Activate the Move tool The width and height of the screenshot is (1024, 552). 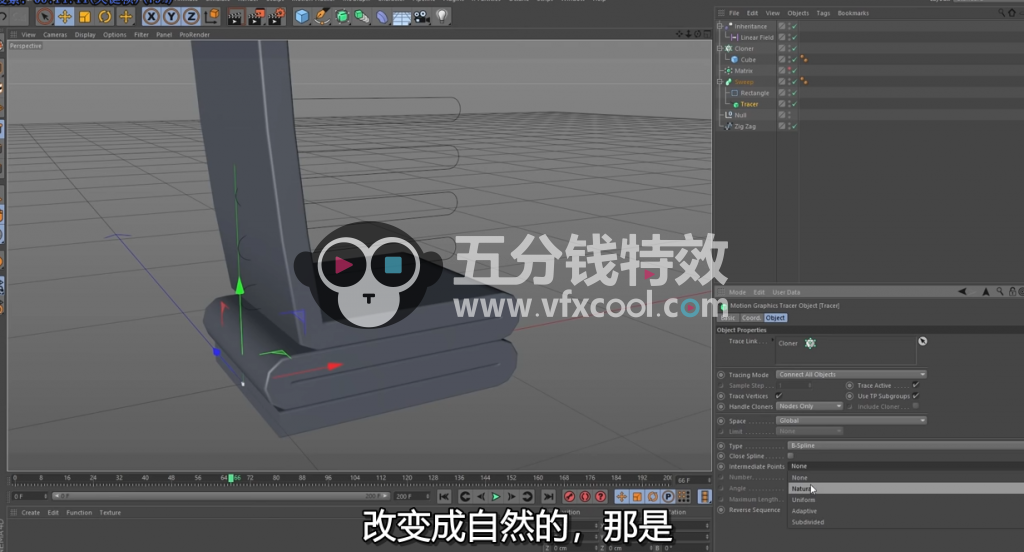pyautogui.click(x=65, y=17)
